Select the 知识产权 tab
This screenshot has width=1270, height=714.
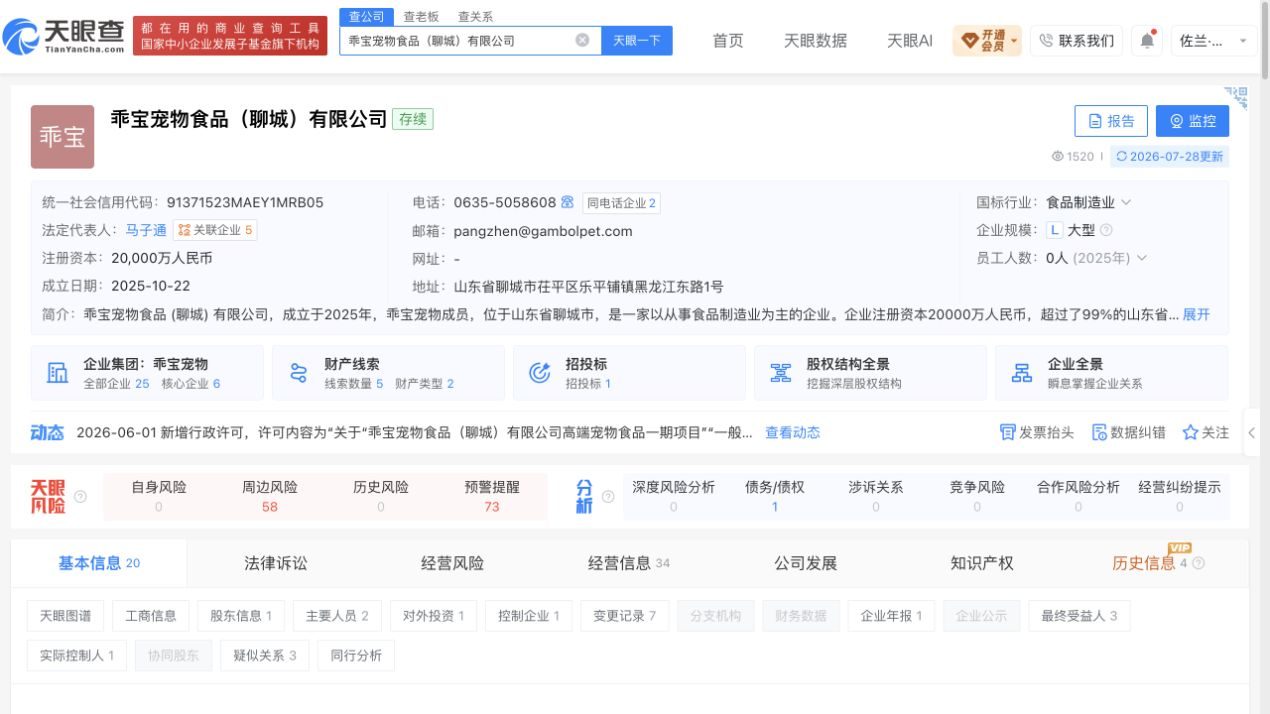point(982,563)
